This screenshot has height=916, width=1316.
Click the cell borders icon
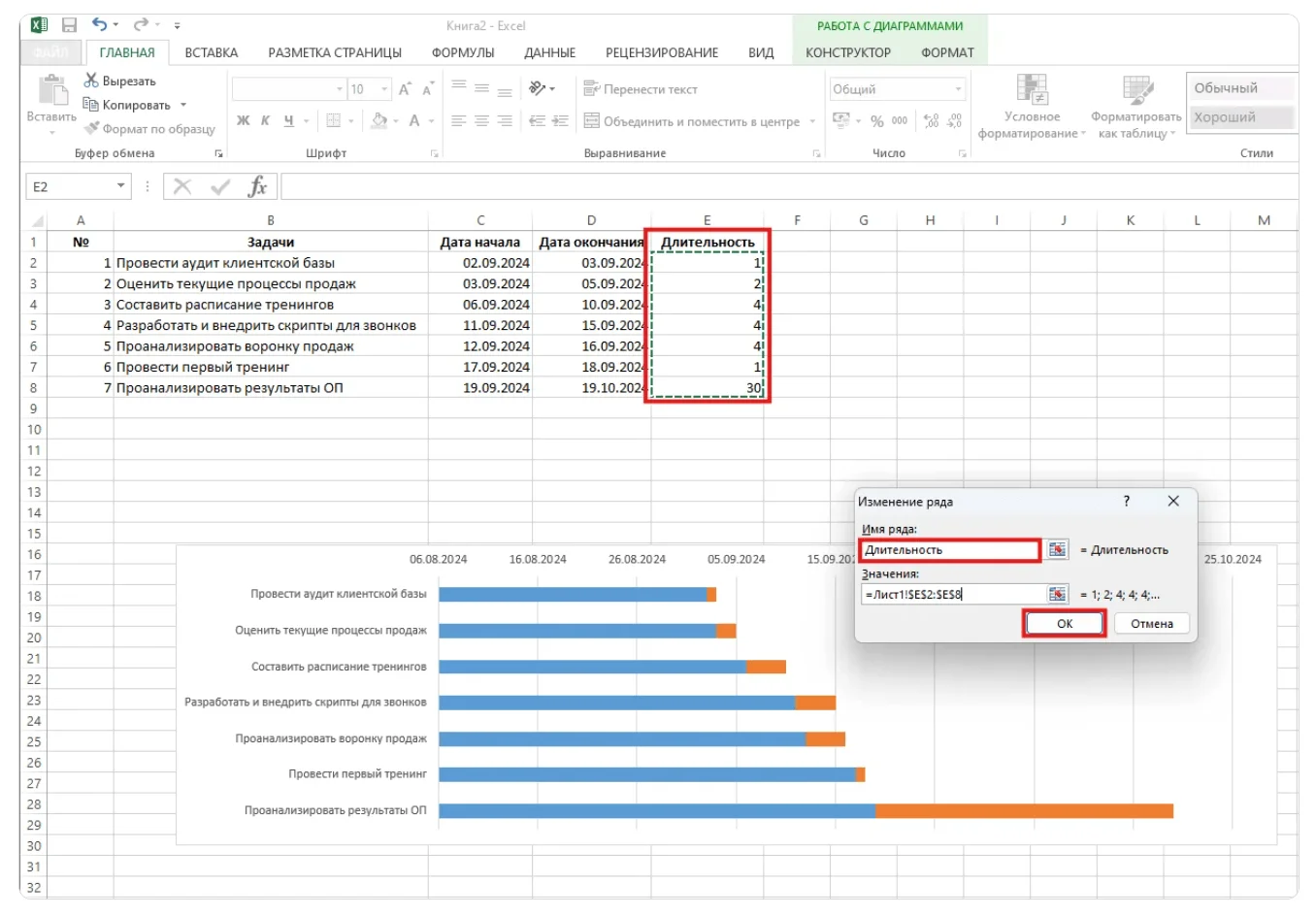(334, 121)
